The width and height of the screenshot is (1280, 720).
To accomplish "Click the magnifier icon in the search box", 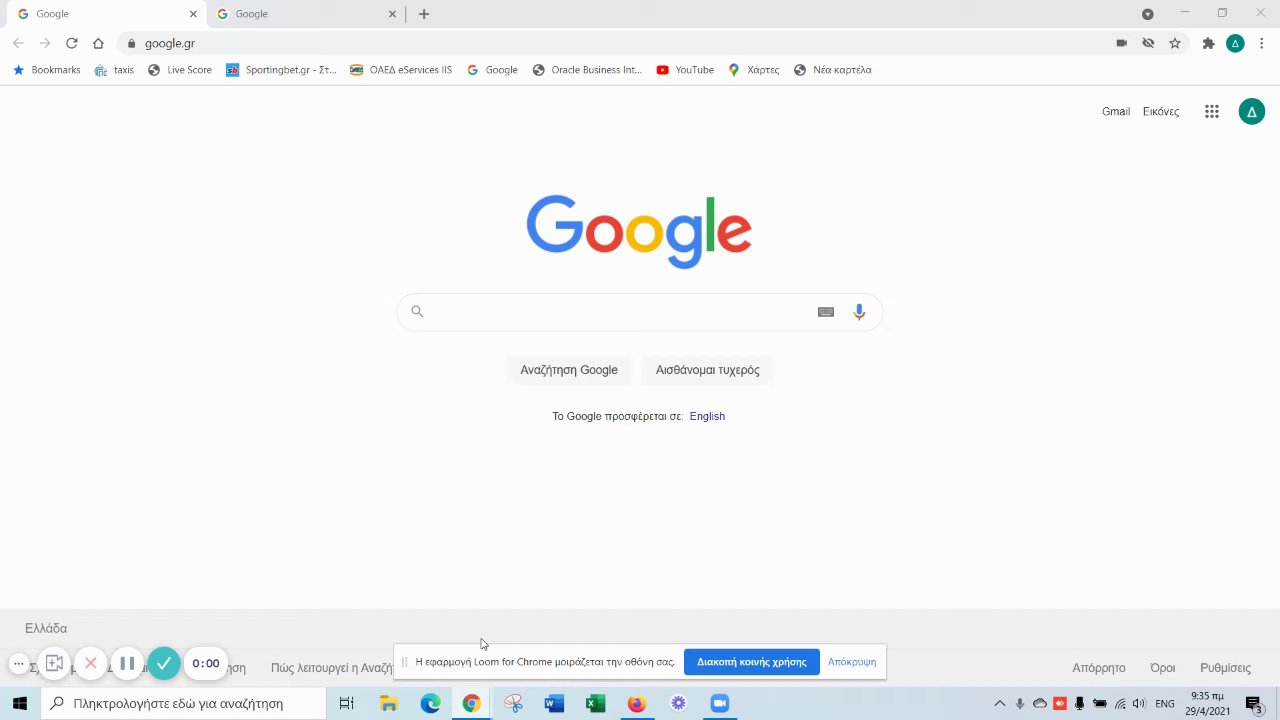I will pyautogui.click(x=417, y=311).
